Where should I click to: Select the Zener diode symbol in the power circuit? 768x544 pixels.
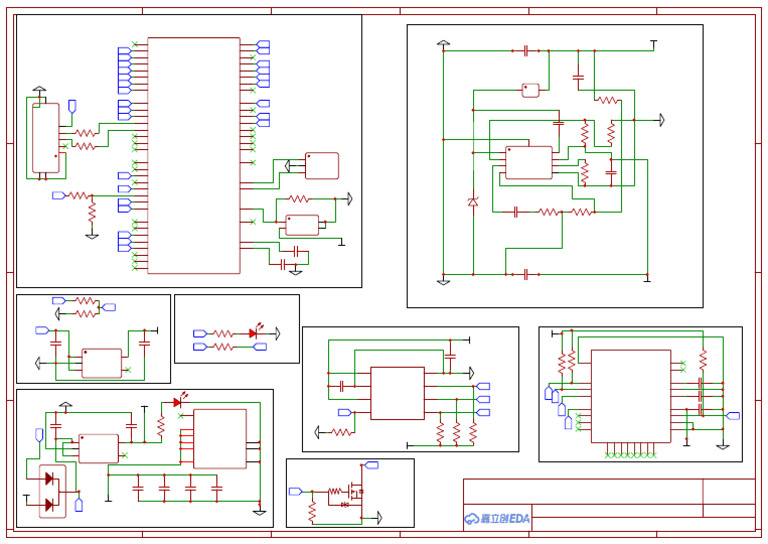(x=473, y=201)
